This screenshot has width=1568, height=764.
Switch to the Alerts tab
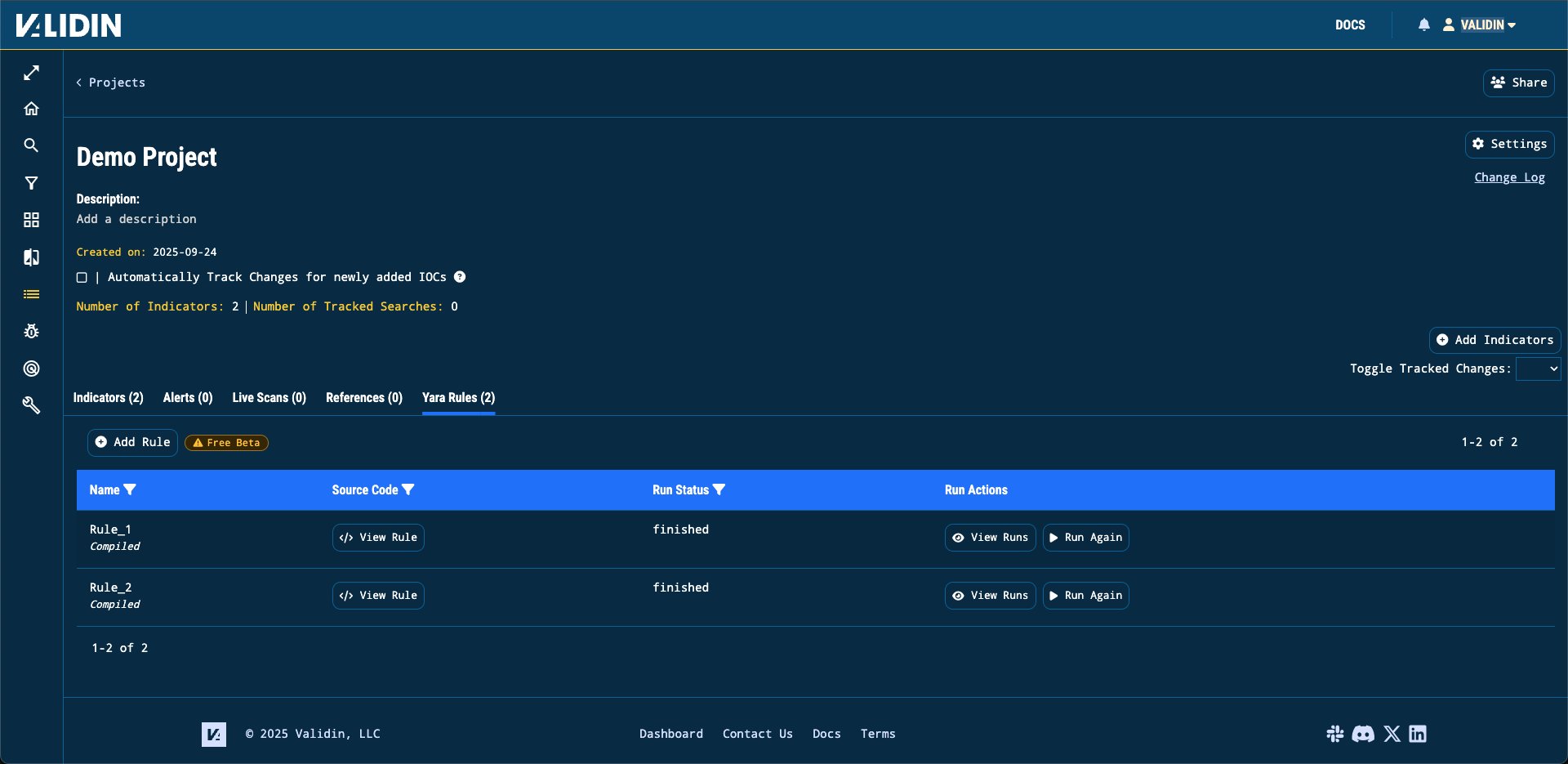point(187,398)
